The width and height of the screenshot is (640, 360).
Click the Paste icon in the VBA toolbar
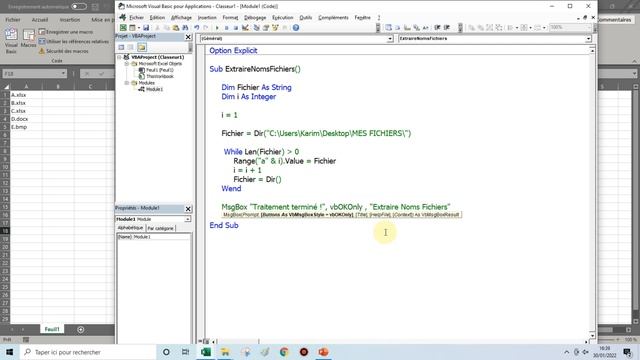176,28
